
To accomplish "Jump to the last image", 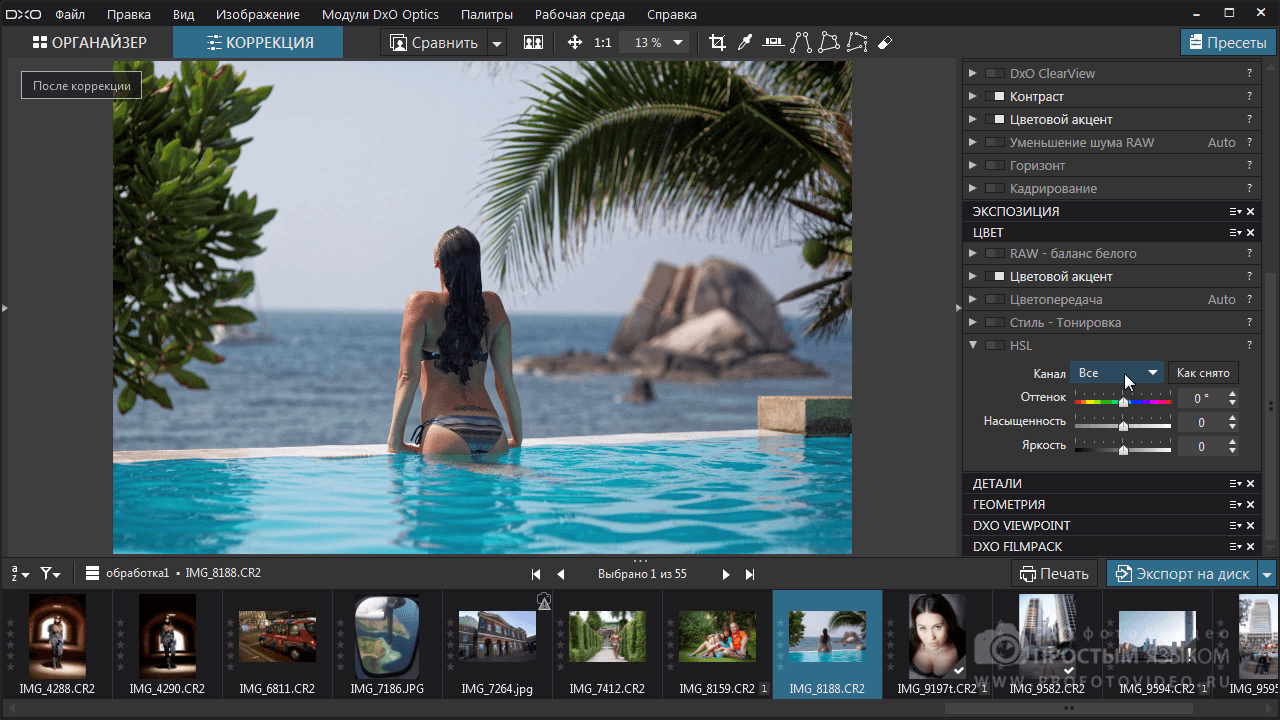I will [x=750, y=574].
